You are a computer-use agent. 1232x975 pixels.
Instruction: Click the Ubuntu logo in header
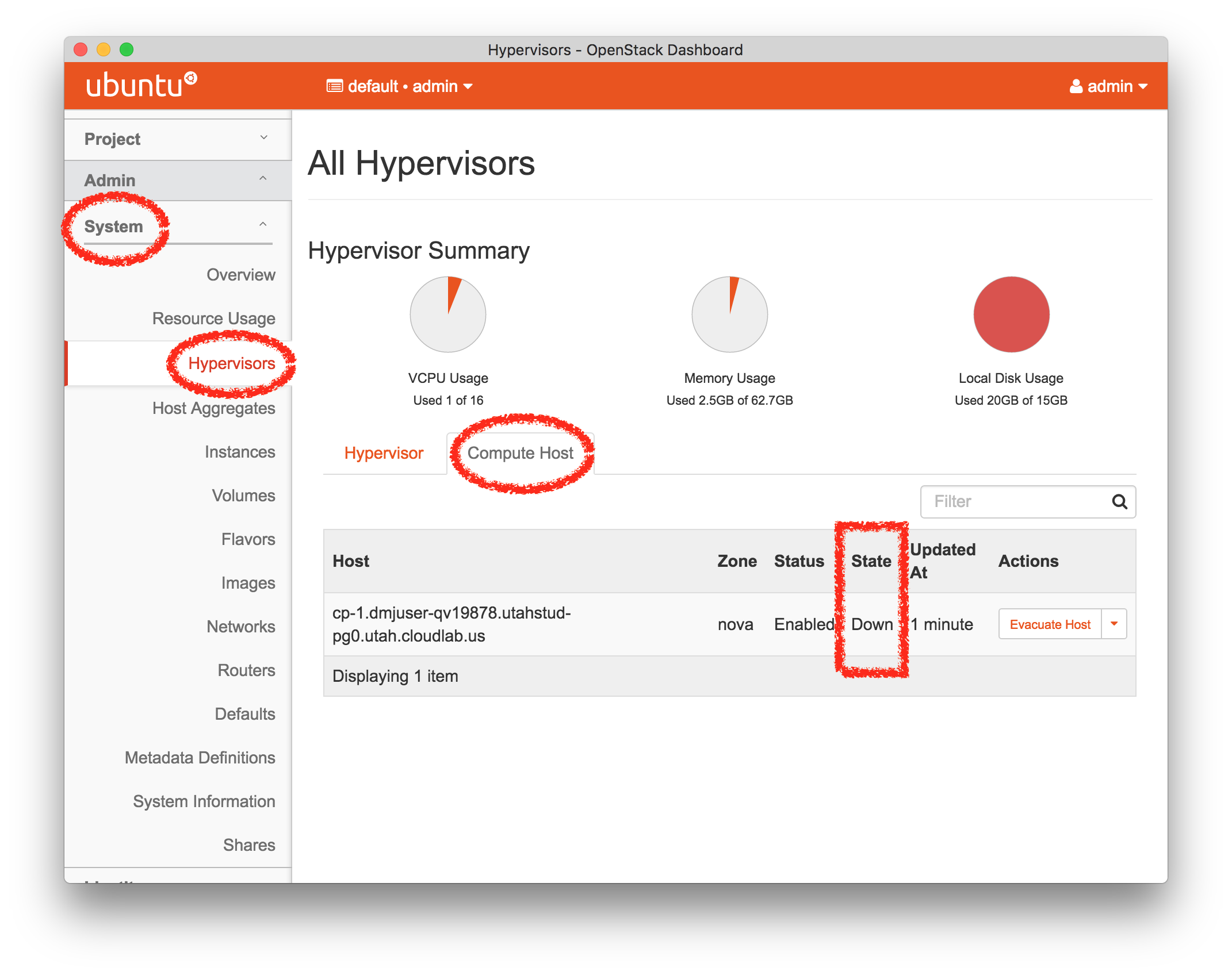tap(141, 85)
